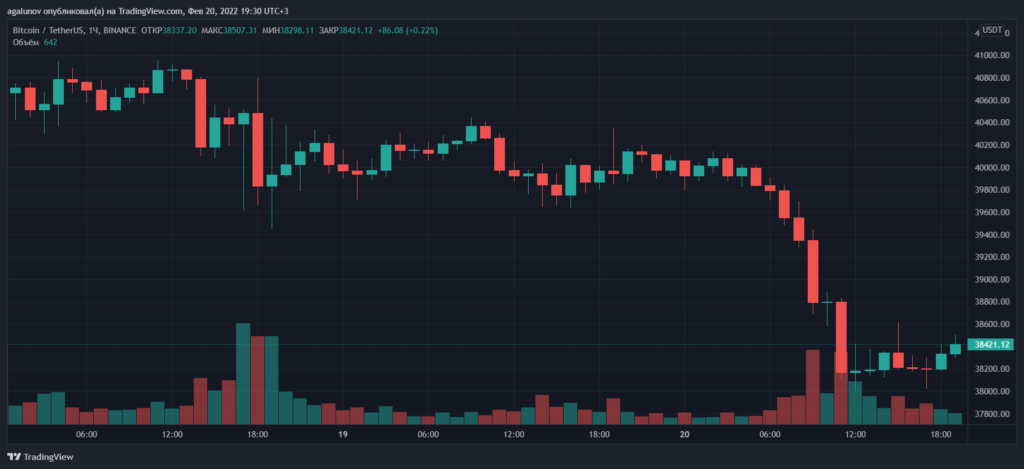Click the current price label 38421.12
1024x469 pixels.
(992, 345)
